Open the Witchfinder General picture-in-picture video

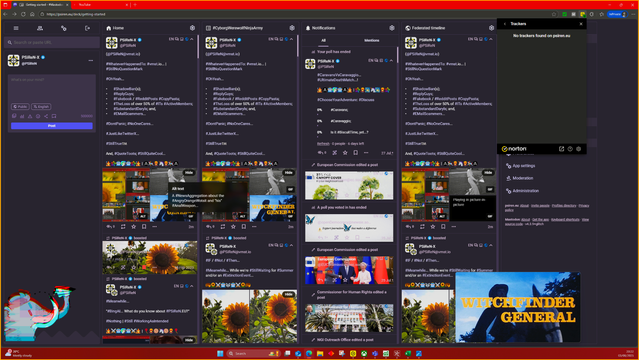pyautogui.click(x=518, y=307)
